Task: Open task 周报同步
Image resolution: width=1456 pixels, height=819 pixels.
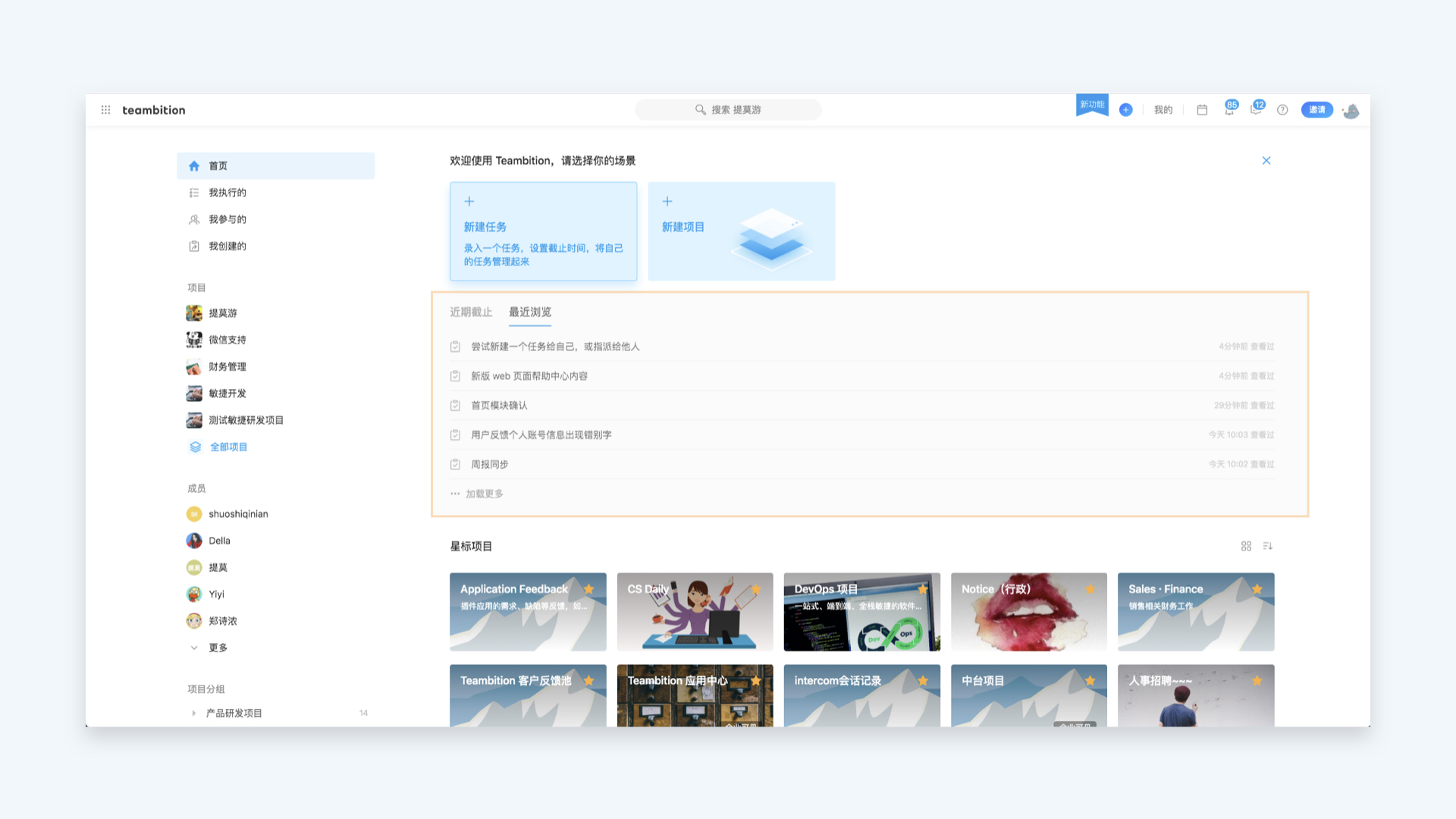Action: click(861, 464)
